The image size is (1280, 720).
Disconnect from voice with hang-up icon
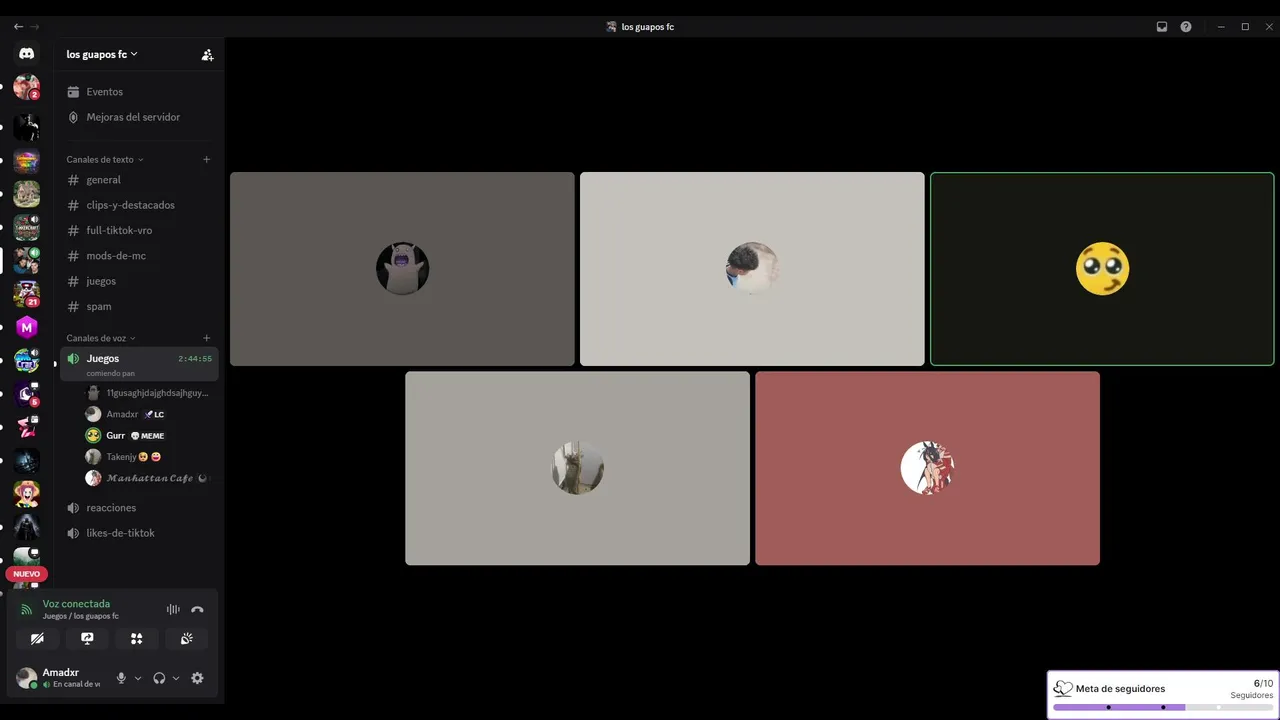click(197, 609)
